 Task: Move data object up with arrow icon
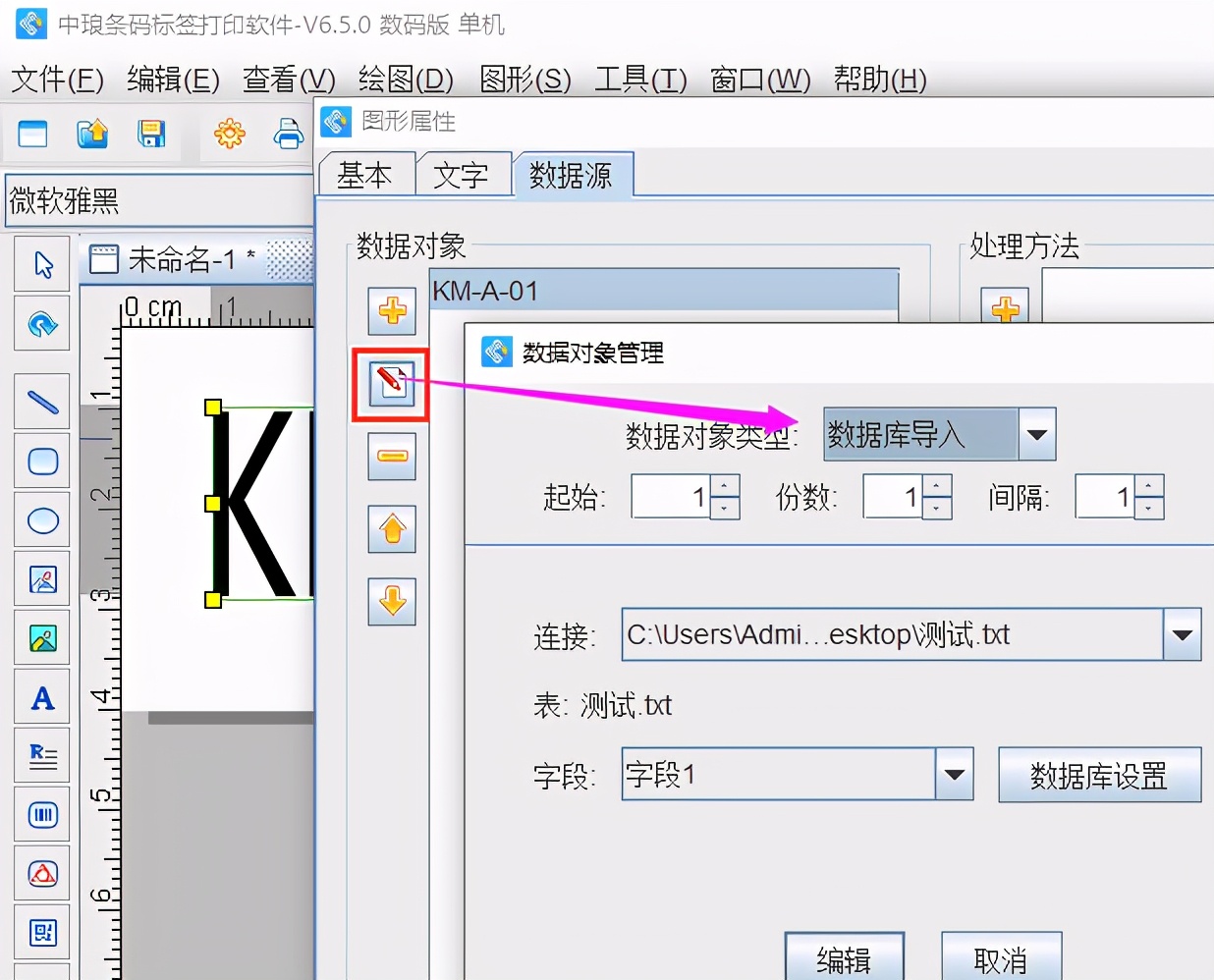(392, 529)
